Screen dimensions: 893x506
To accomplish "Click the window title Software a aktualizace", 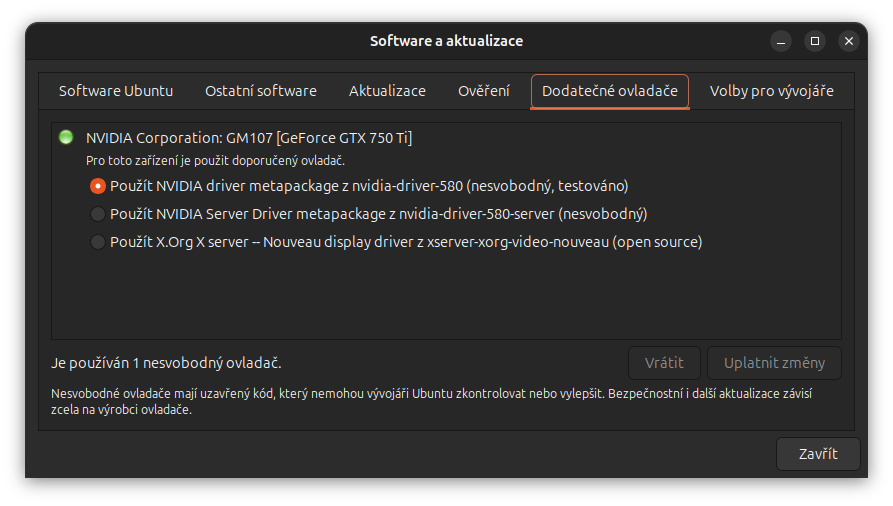I will pos(446,41).
